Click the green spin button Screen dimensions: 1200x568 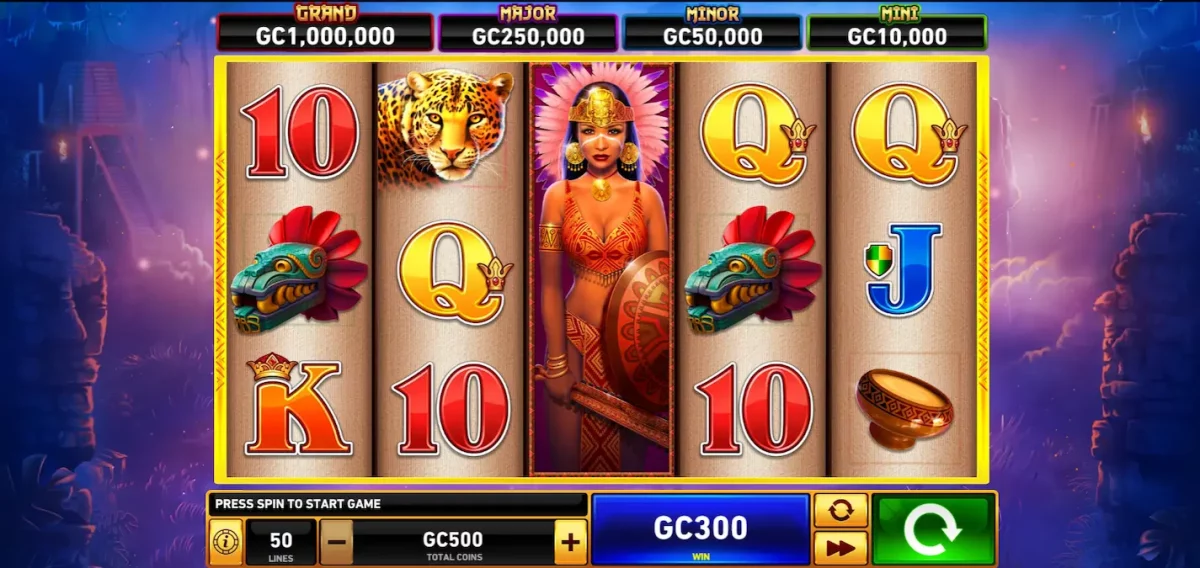click(x=933, y=529)
